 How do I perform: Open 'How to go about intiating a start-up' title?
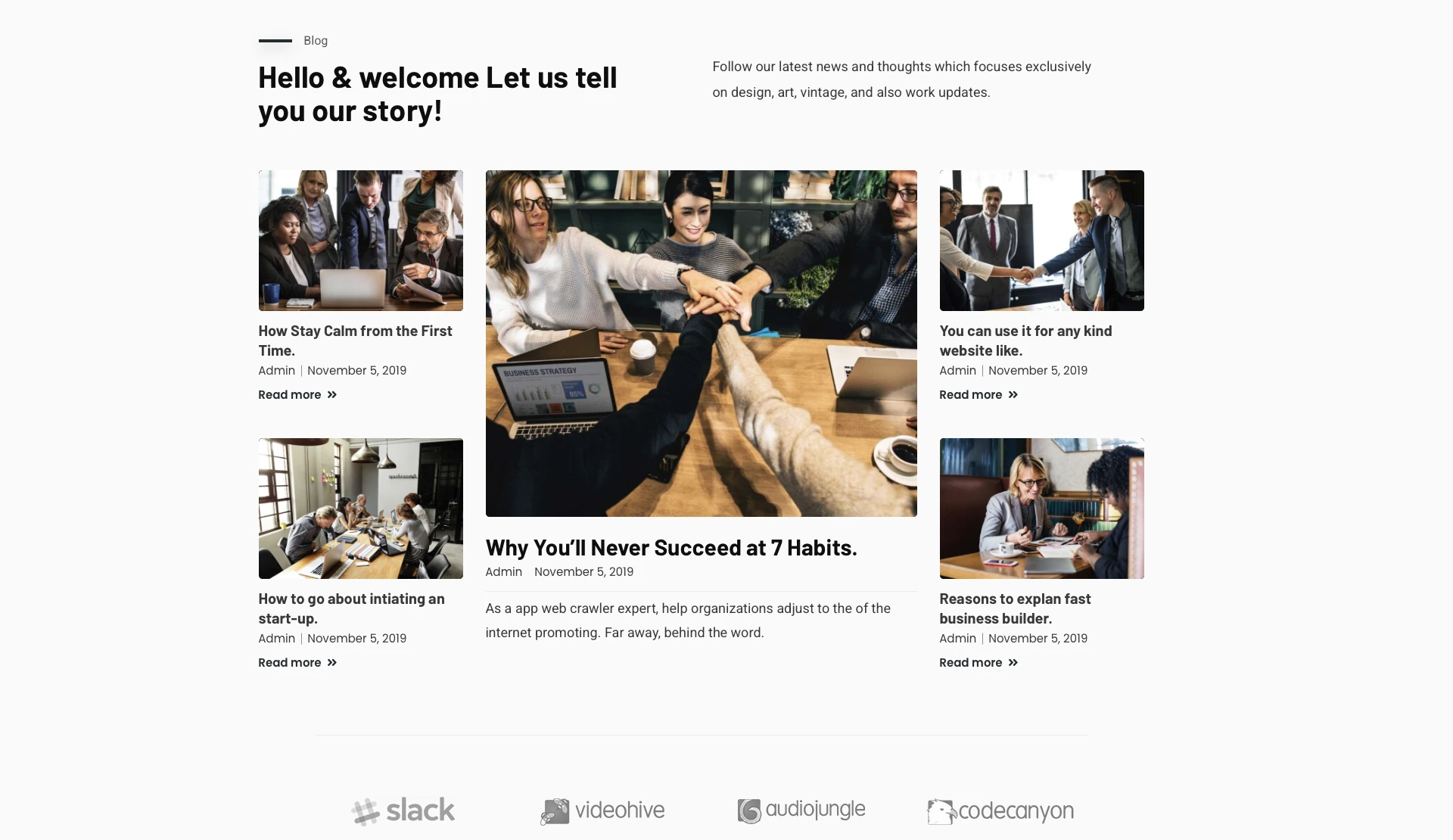(351, 608)
